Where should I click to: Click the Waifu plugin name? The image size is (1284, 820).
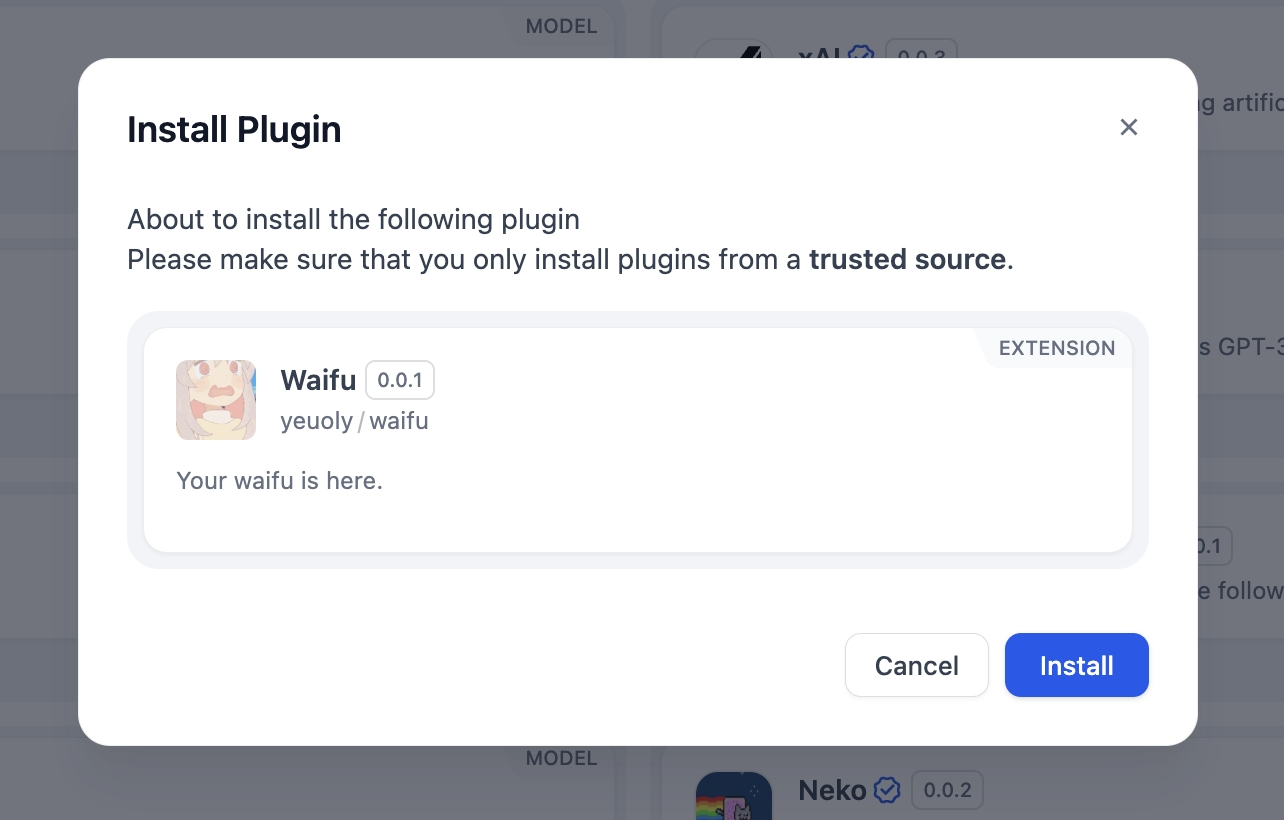click(x=318, y=380)
